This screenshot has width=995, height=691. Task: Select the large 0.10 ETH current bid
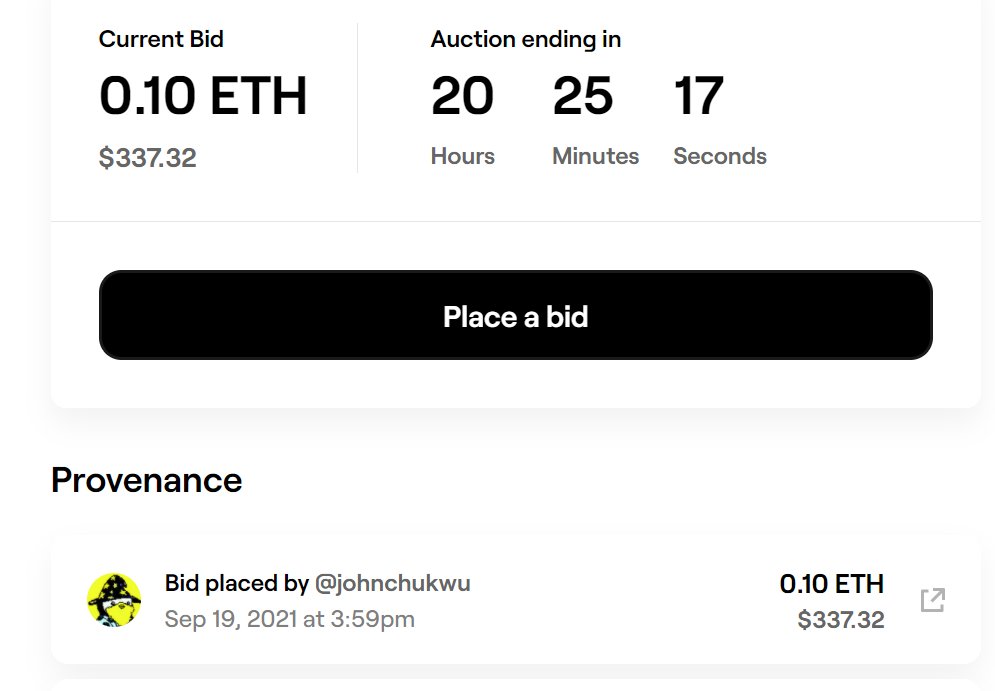point(203,96)
